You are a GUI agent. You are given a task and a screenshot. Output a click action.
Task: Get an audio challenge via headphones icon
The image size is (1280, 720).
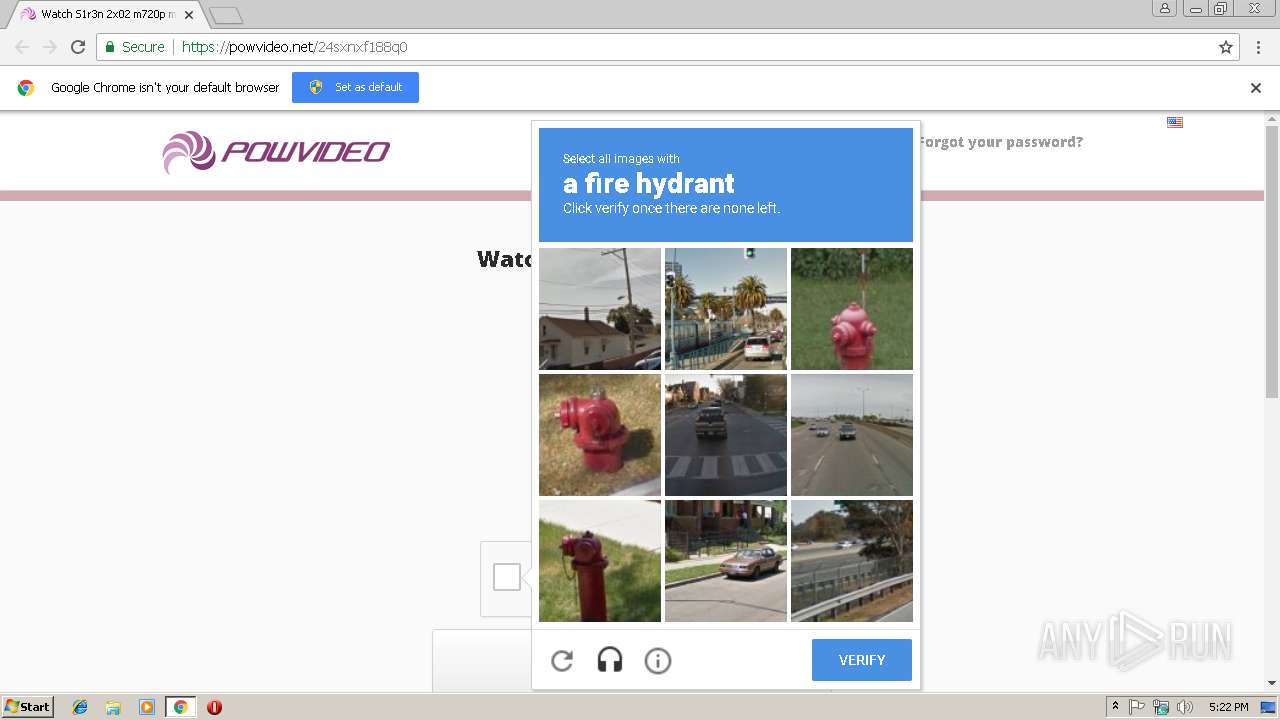pyautogui.click(x=610, y=660)
